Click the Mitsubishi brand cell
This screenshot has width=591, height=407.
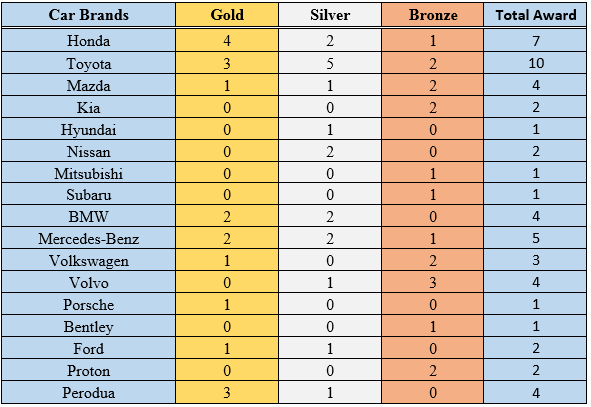coord(89,173)
